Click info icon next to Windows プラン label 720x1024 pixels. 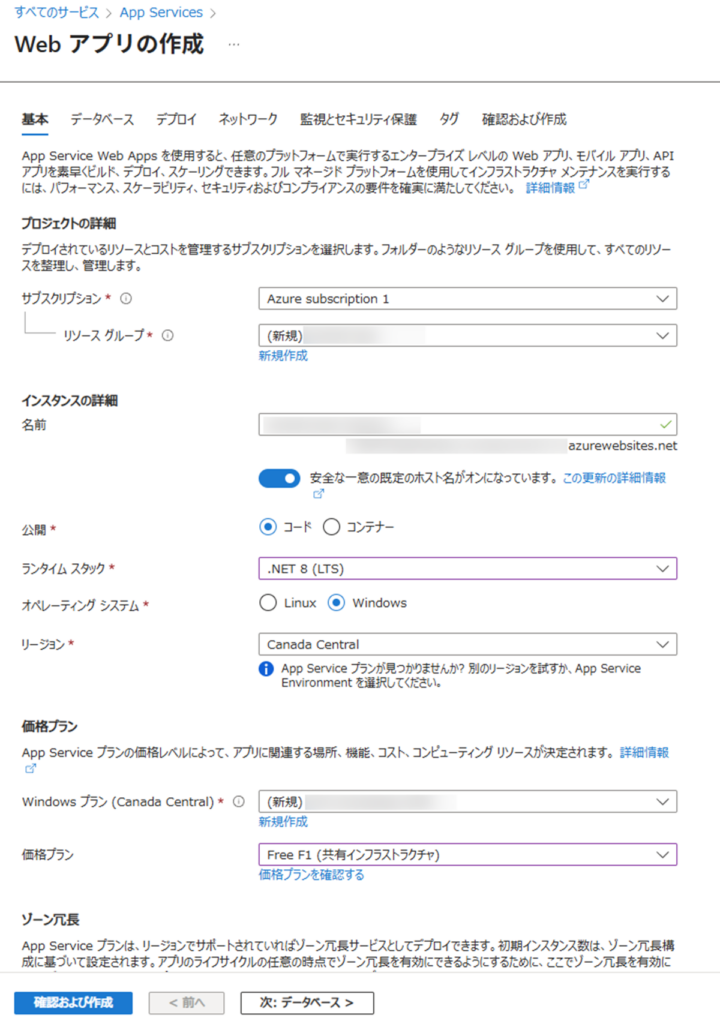pyautogui.click(x=239, y=802)
